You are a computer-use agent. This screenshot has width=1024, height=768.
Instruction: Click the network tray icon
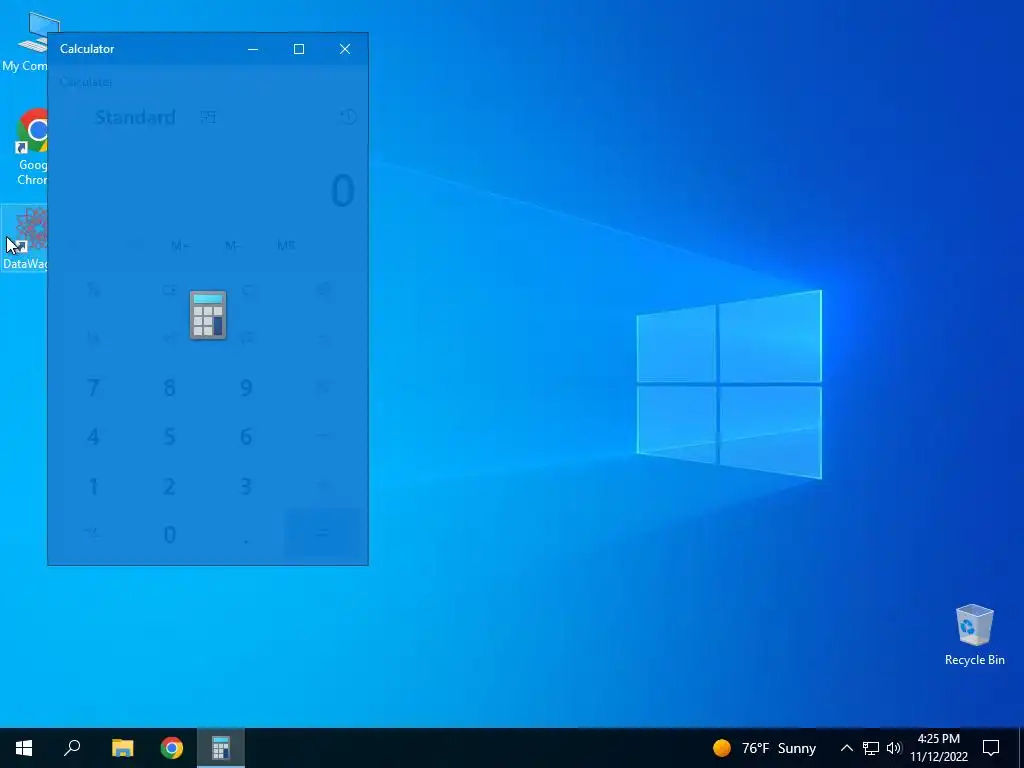(x=871, y=748)
